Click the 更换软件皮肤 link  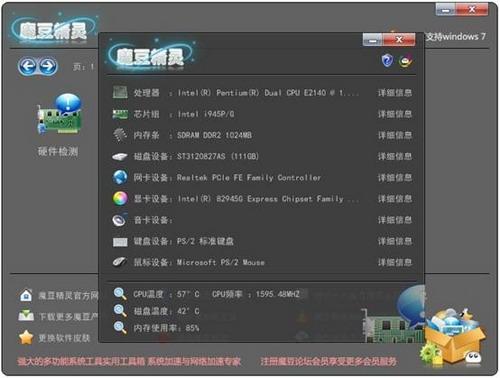click(x=64, y=338)
